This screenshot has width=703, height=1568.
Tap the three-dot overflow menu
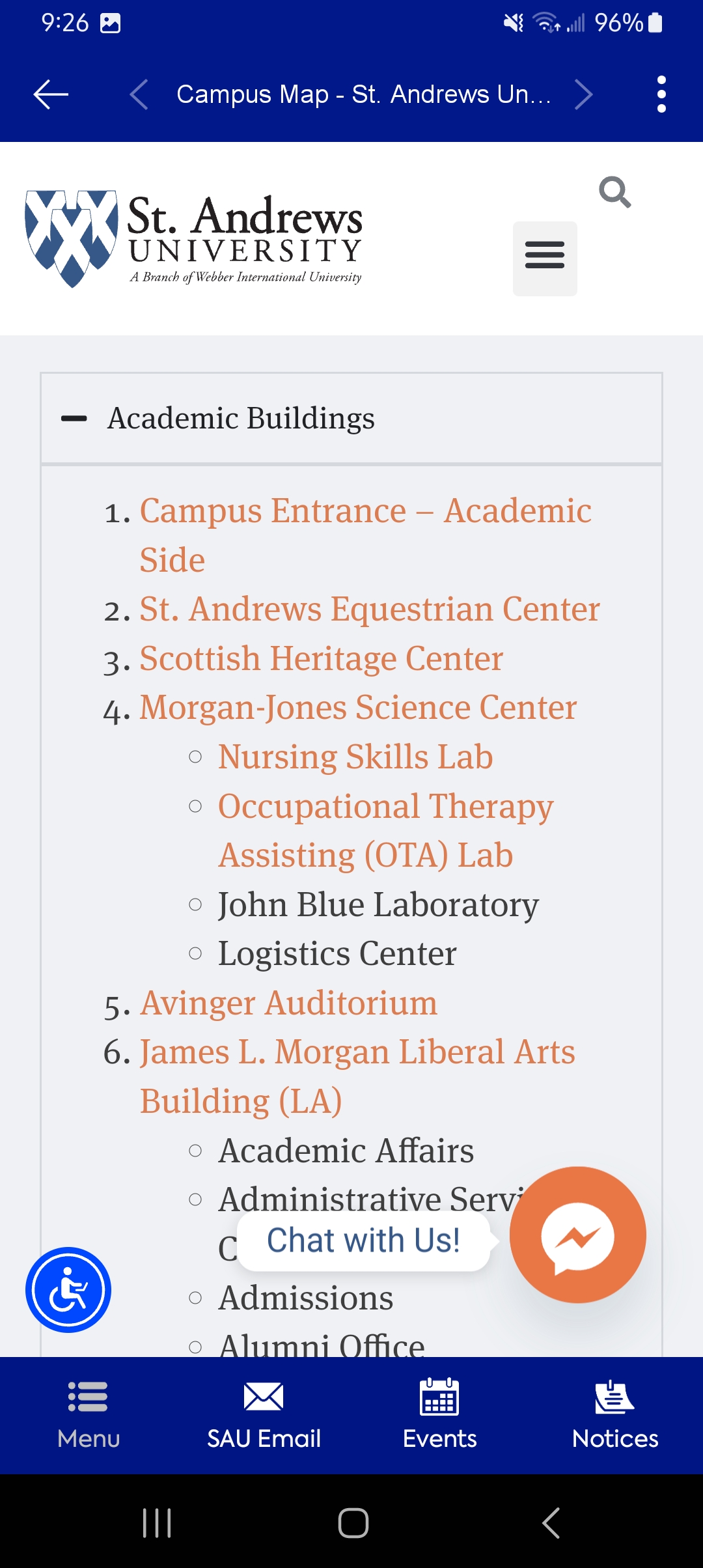pos(661,94)
